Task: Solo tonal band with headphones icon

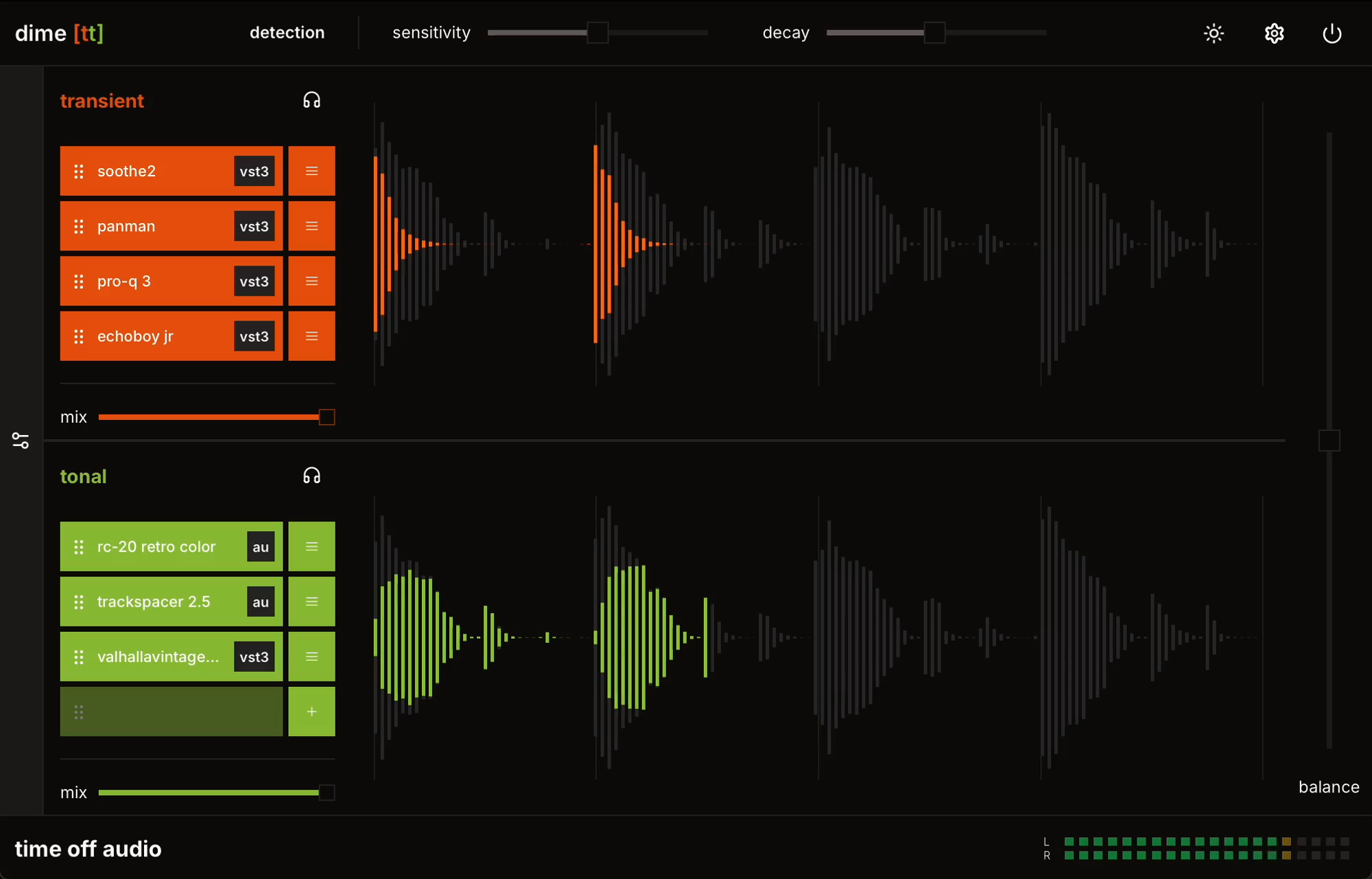Action: click(311, 476)
